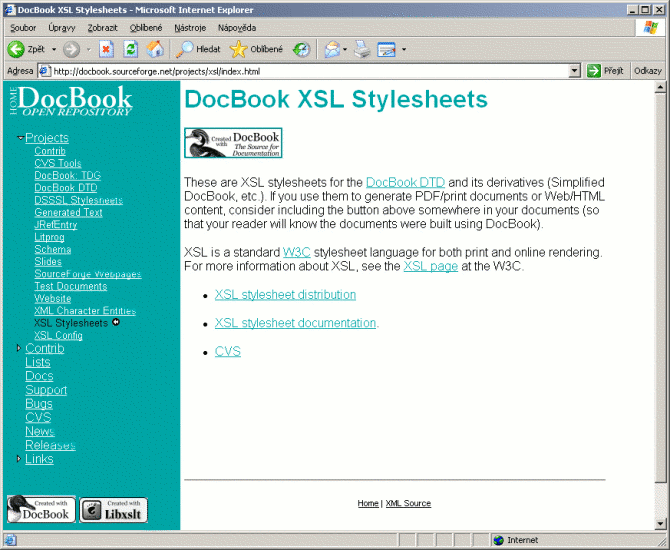
Task: Click the Forward arrow icon
Action: coord(71,50)
